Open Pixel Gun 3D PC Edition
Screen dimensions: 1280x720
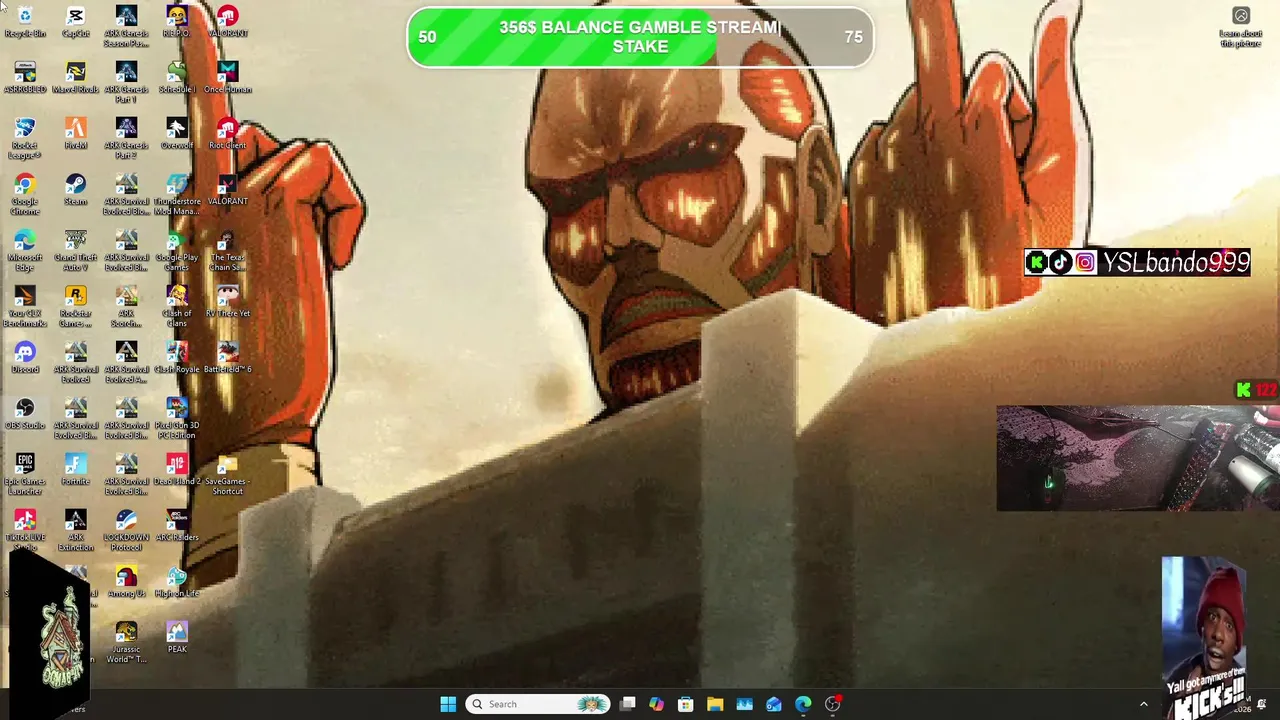(177, 419)
